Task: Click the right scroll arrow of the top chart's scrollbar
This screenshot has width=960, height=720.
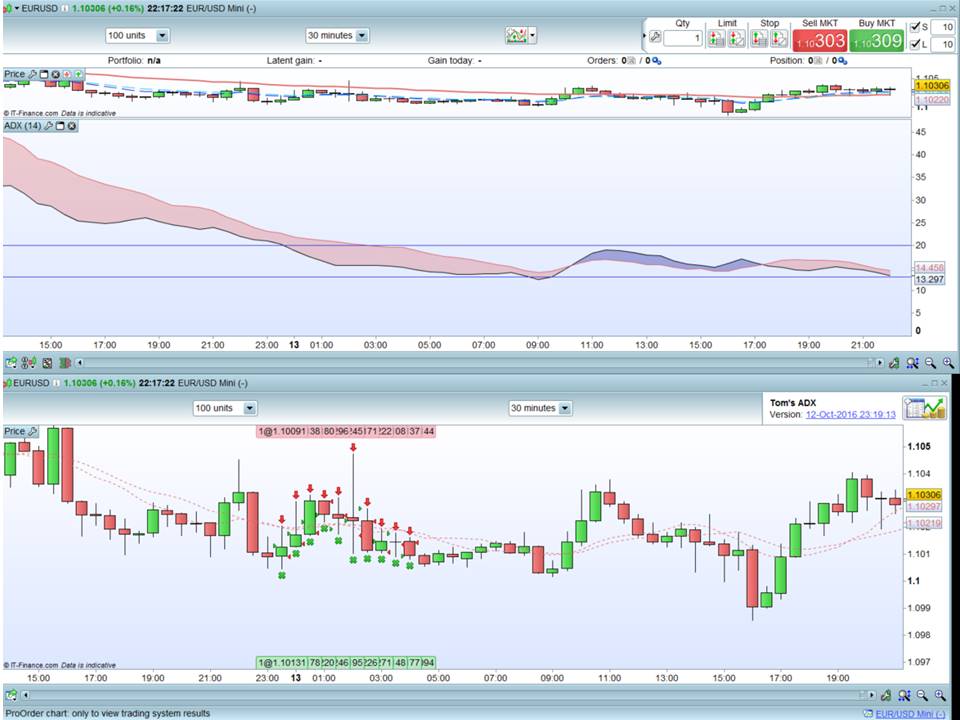Action: point(880,363)
